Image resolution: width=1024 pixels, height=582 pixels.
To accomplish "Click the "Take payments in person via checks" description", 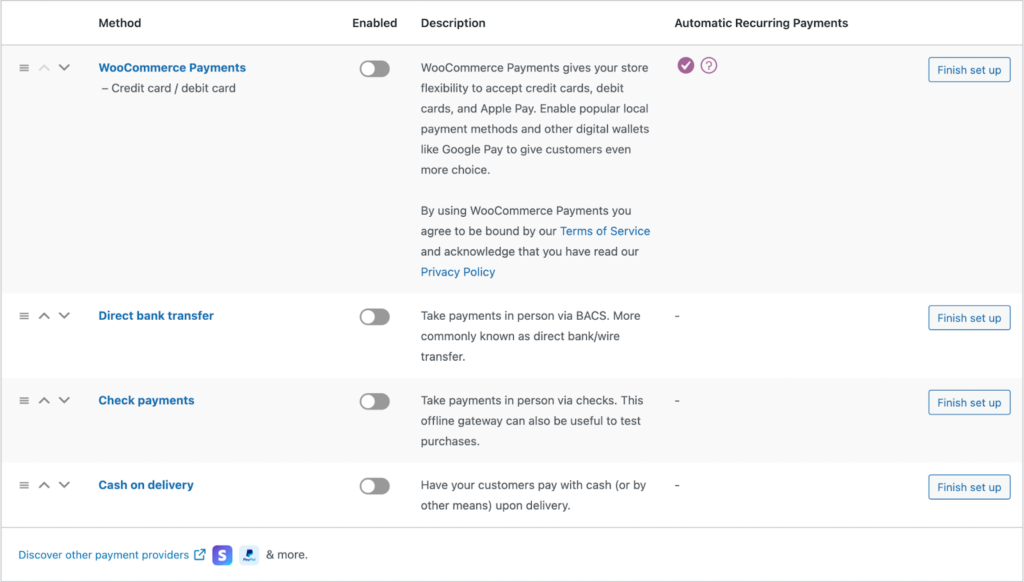I will pos(532,421).
